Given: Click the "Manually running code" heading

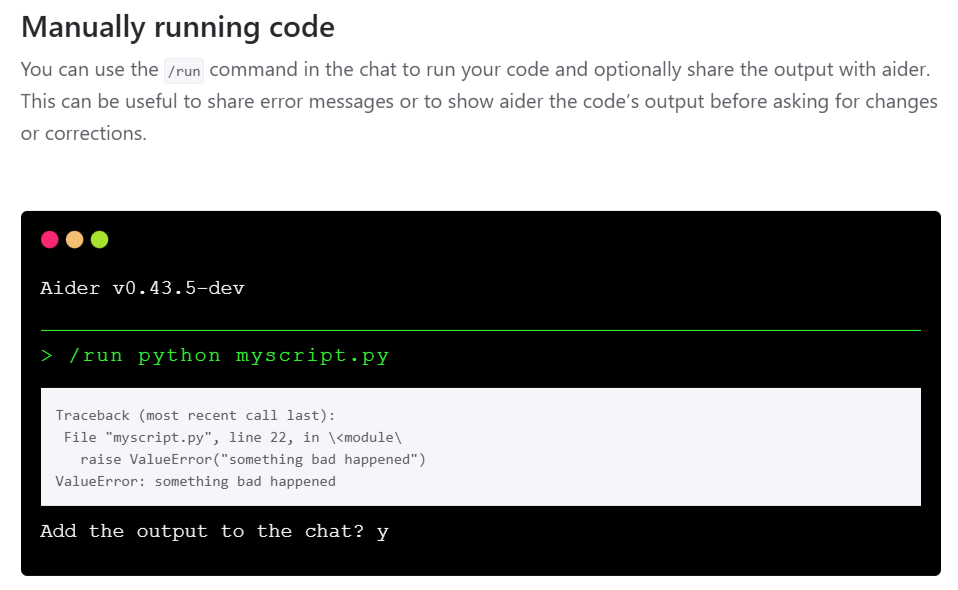Looking at the screenshot, I should pos(178,27).
